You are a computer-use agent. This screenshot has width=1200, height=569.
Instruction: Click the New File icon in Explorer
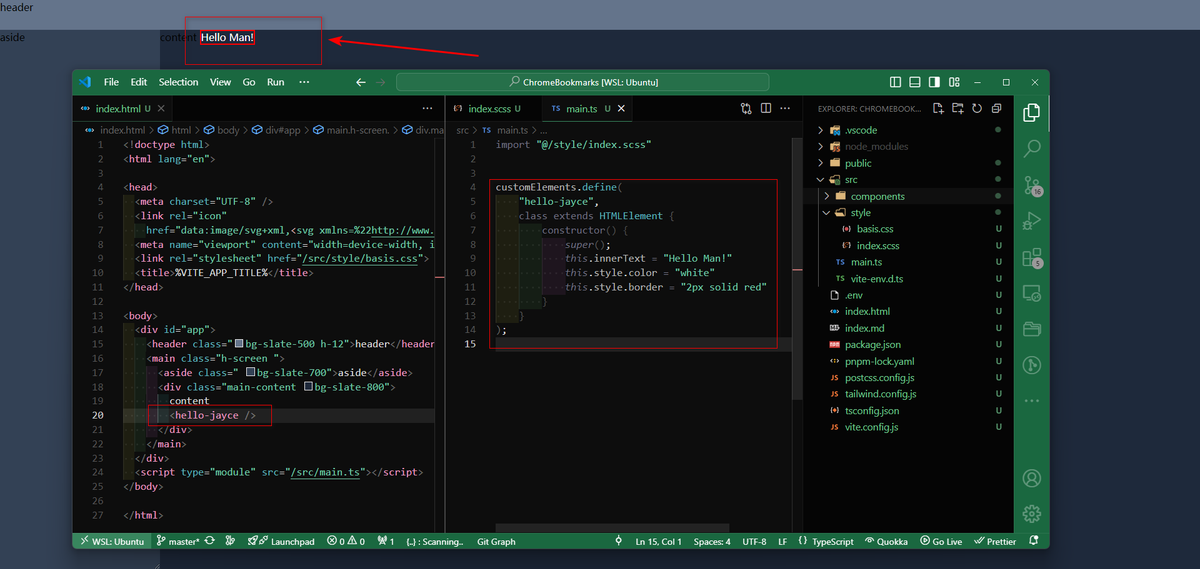tap(938, 108)
